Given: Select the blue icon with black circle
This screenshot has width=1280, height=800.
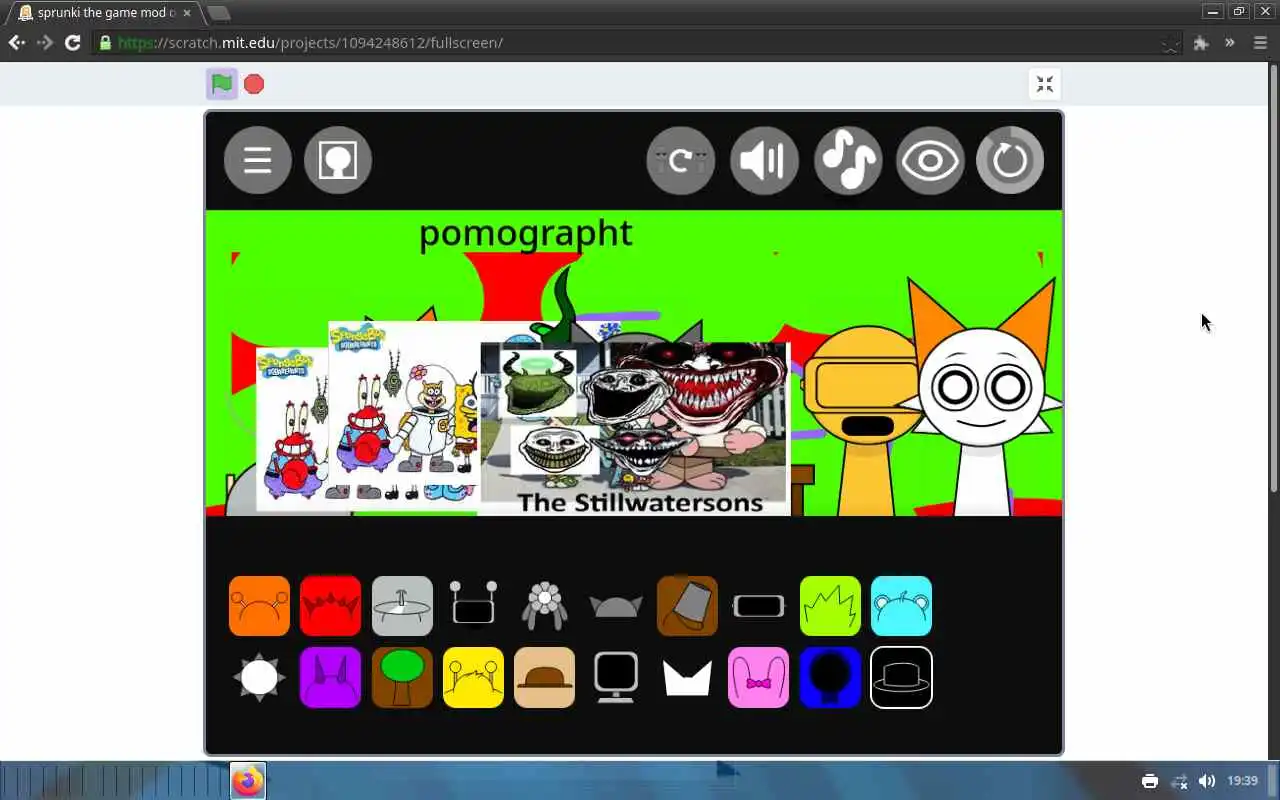Looking at the screenshot, I should tap(830, 677).
